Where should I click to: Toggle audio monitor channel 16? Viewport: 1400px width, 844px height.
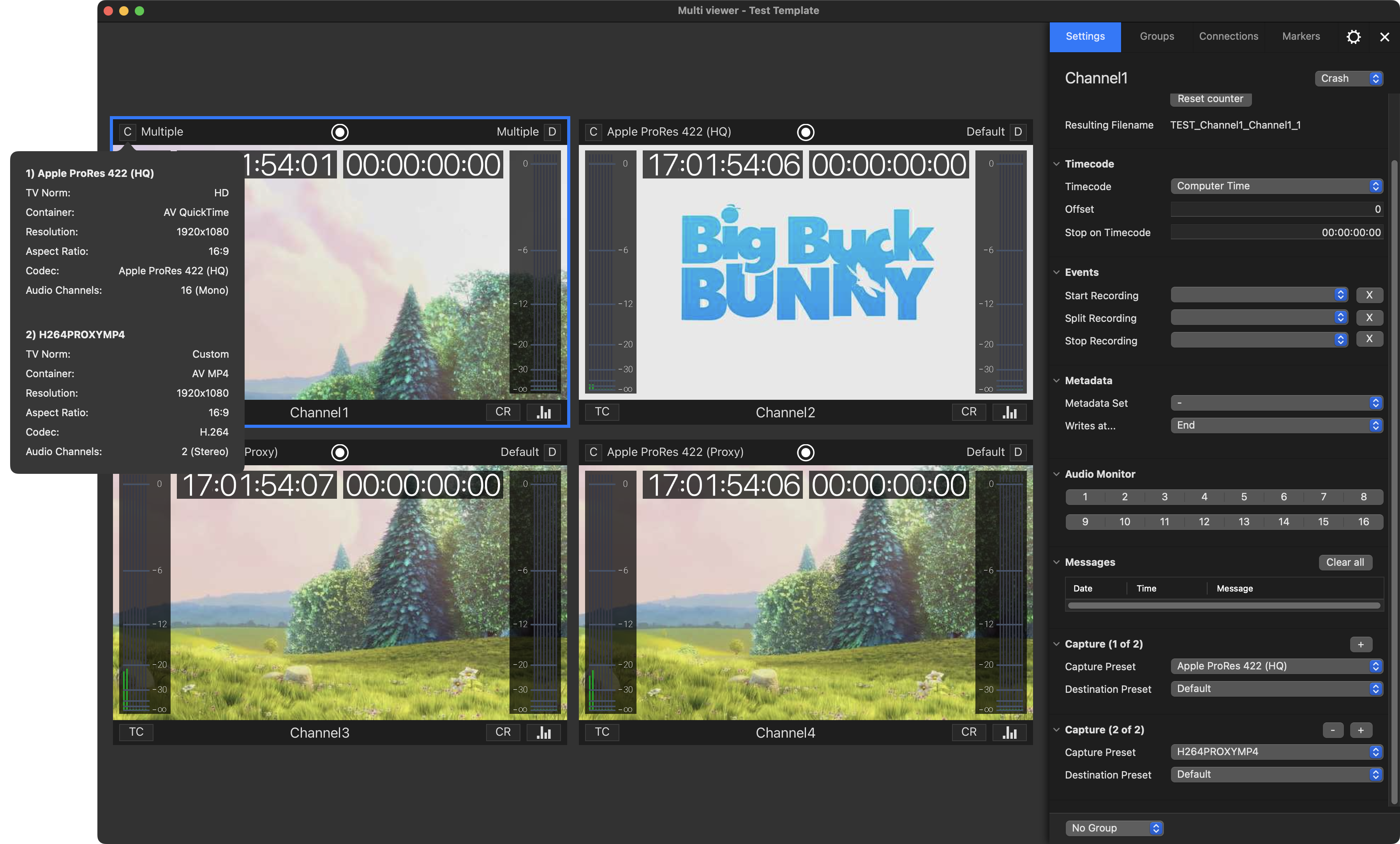point(1364,522)
